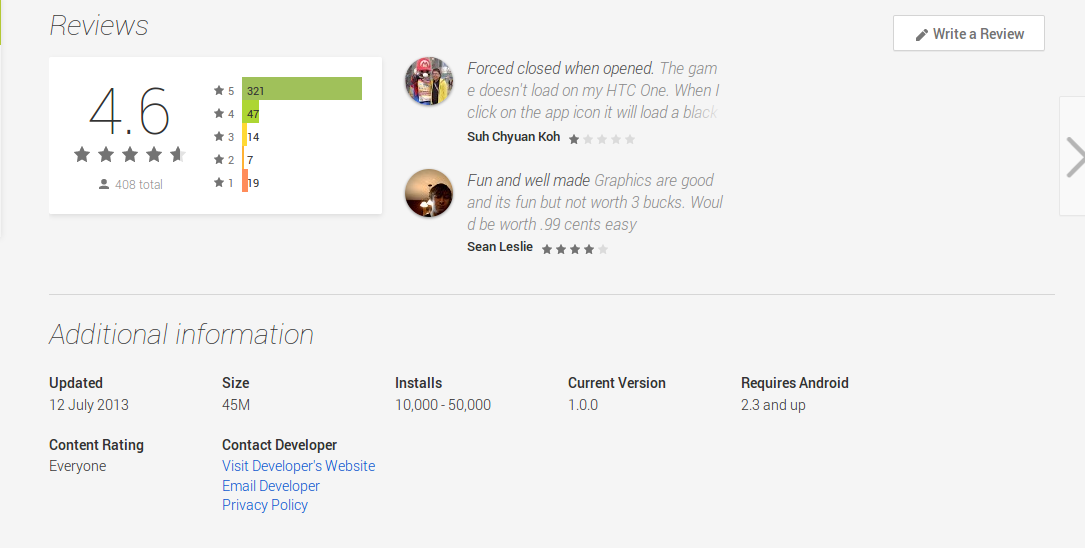Click the current version value 1.0.0
This screenshot has width=1085, height=548.
[583, 405]
